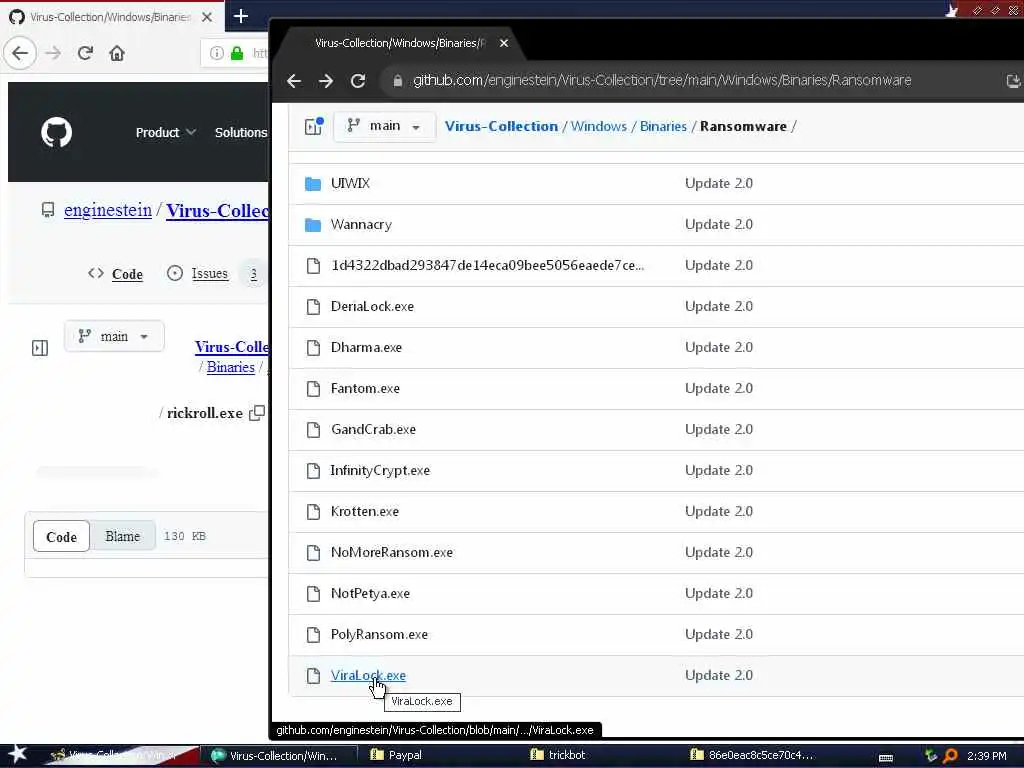Switch to Blame view for rickroll.exe
This screenshot has width=1024, height=768.
pyautogui.click(x=123, y=536)
